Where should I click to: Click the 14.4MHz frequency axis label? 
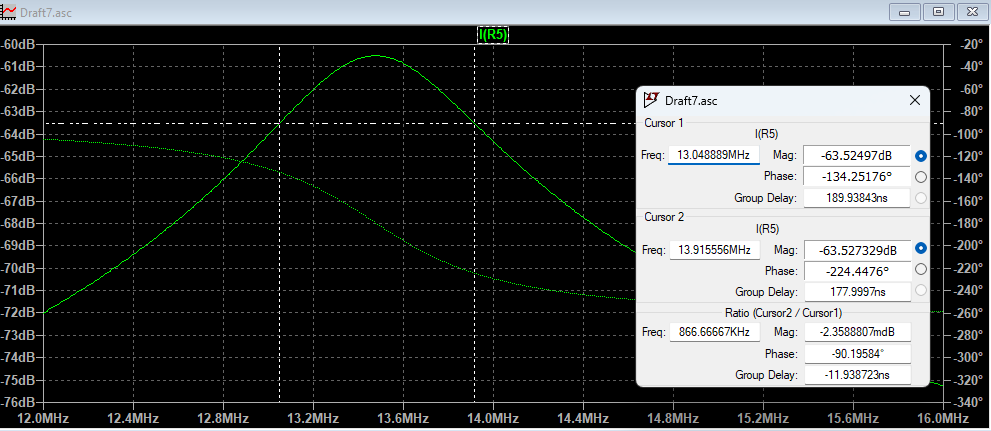point(583,418)
